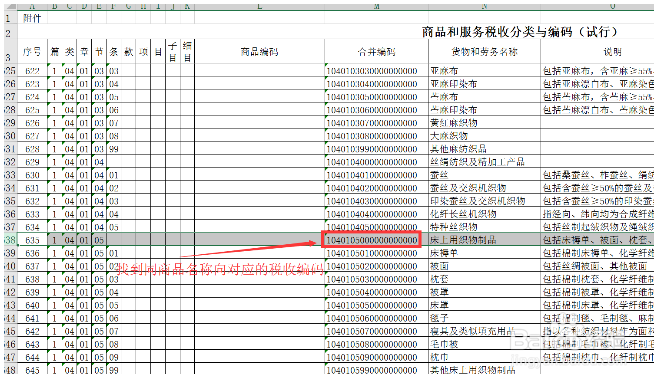
Task: Select cell A1 containing 附件
Action: pos(32,18)
